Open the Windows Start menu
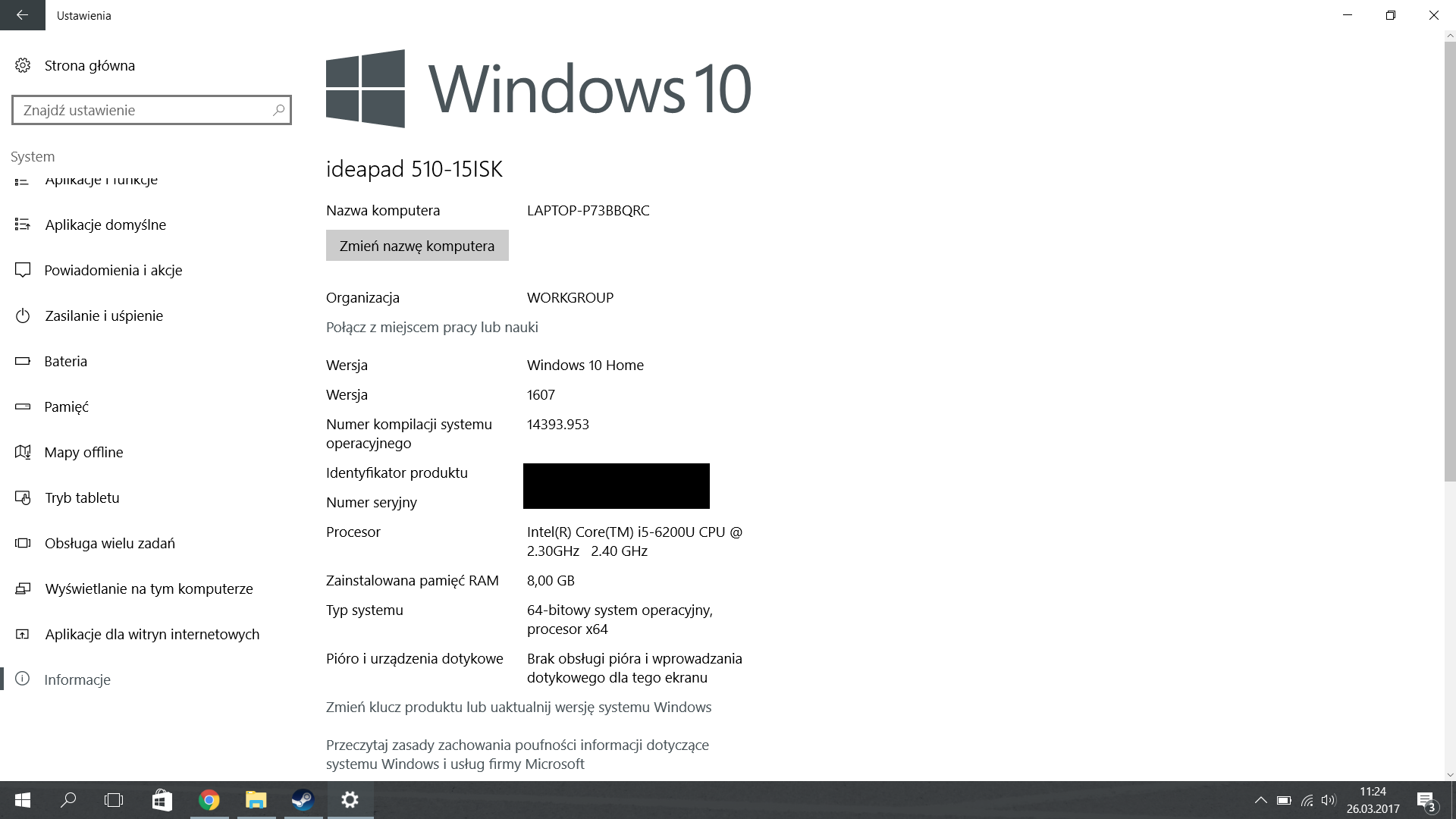 [23, 800]
